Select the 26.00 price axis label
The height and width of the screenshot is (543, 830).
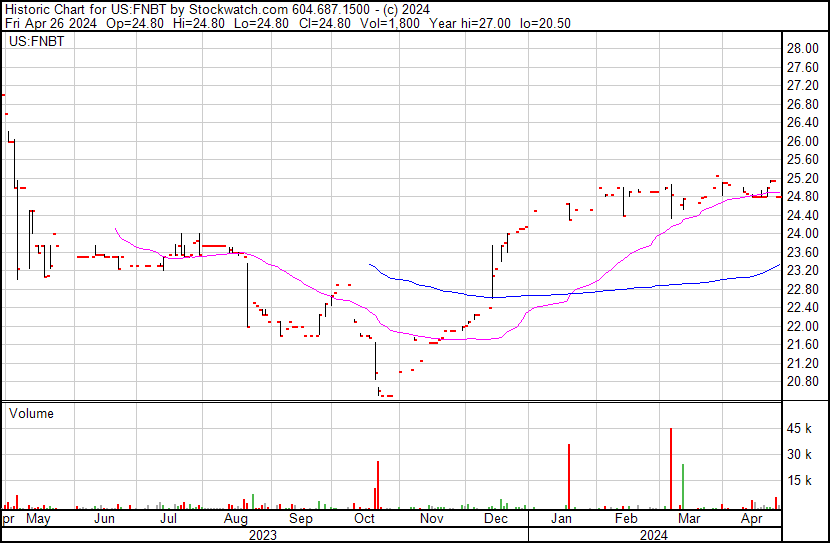click(802, 141)
